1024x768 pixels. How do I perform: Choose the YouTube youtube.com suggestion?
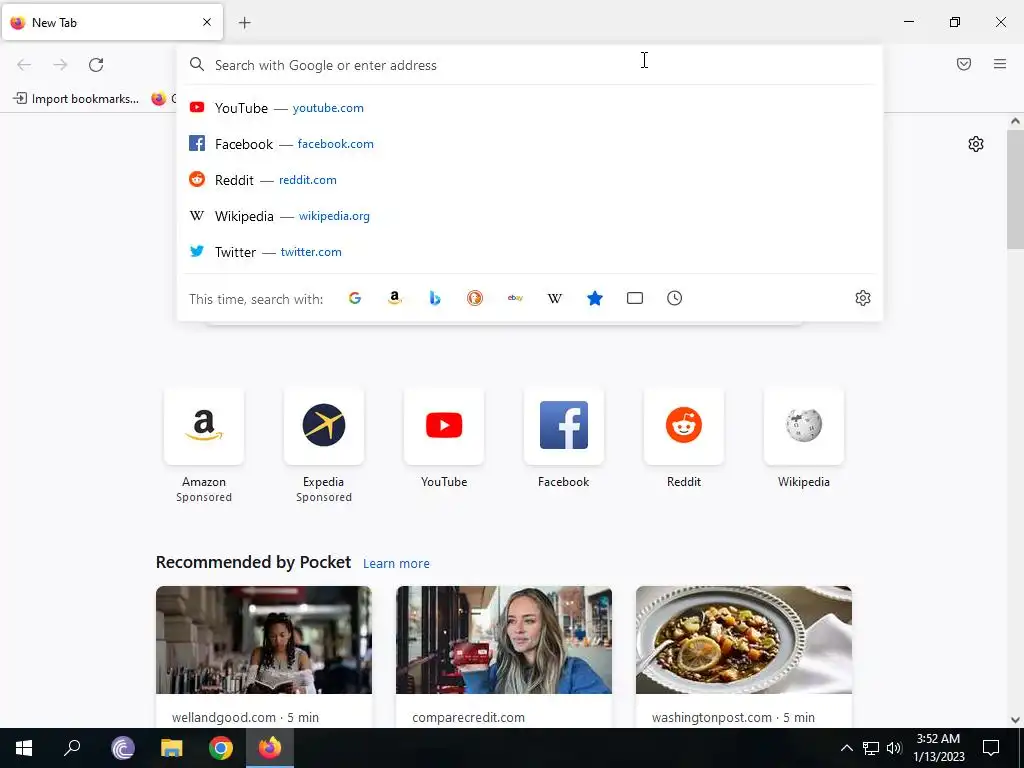[x=529, y=108]
